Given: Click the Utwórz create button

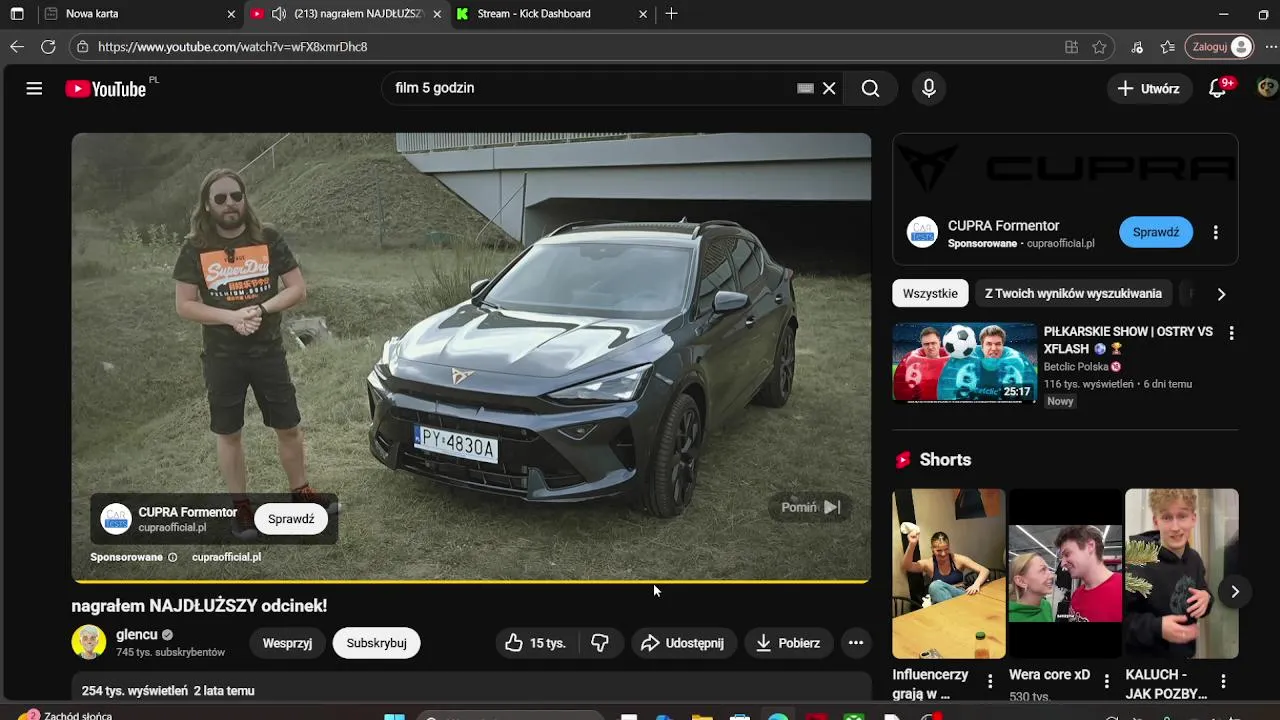Looking at the screenshot, I should coord(1148,88).
